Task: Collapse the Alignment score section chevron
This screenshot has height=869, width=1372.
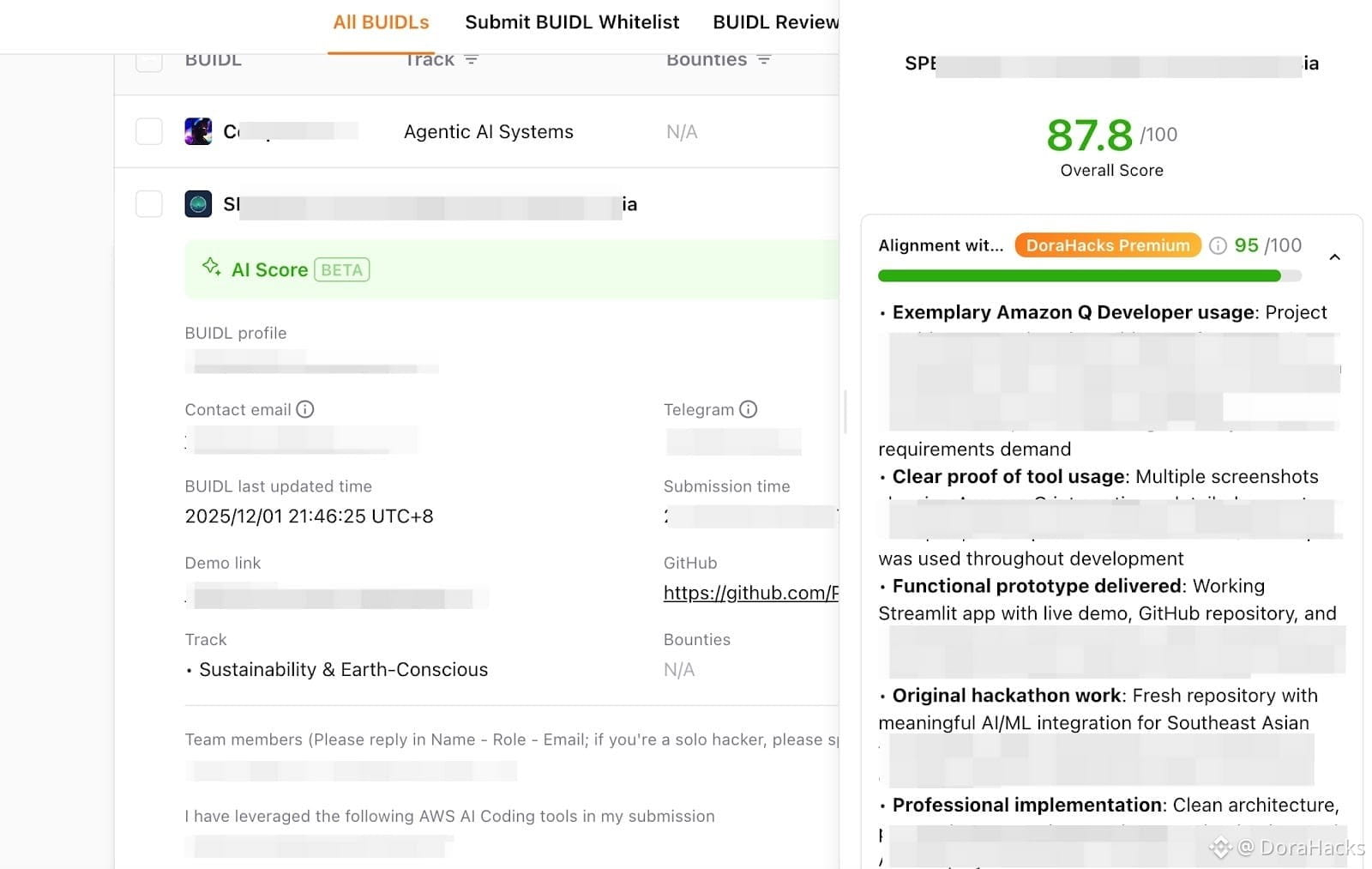Action: (1334, 257)
